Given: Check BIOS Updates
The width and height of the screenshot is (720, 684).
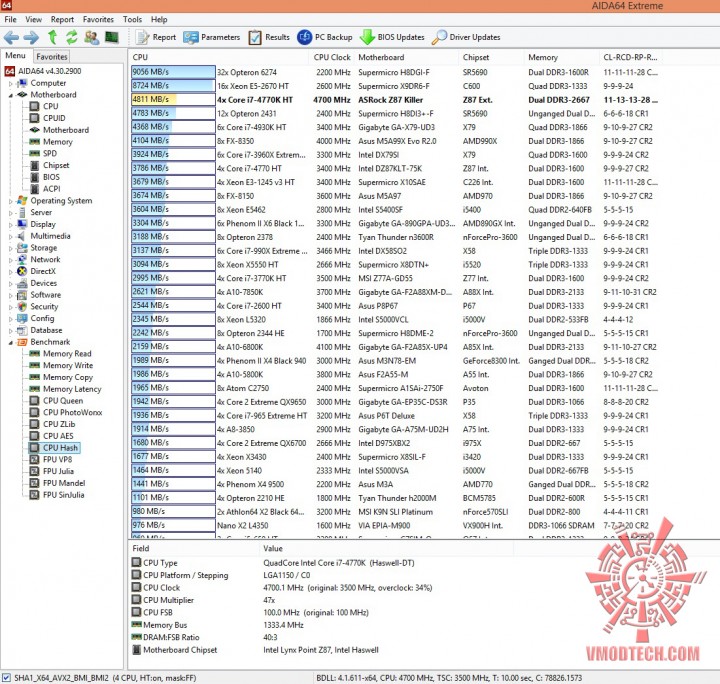Looking at the screenshot, I should tap(392, 37).
